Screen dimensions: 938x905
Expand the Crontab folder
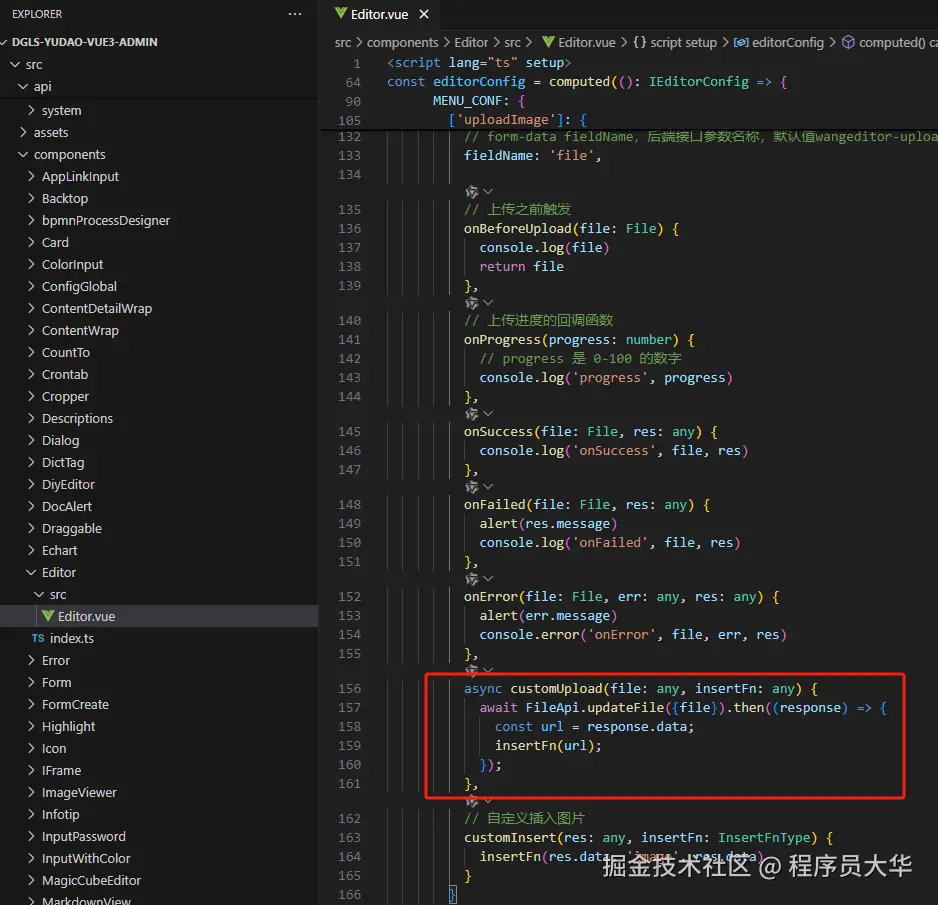pos(31,374)
